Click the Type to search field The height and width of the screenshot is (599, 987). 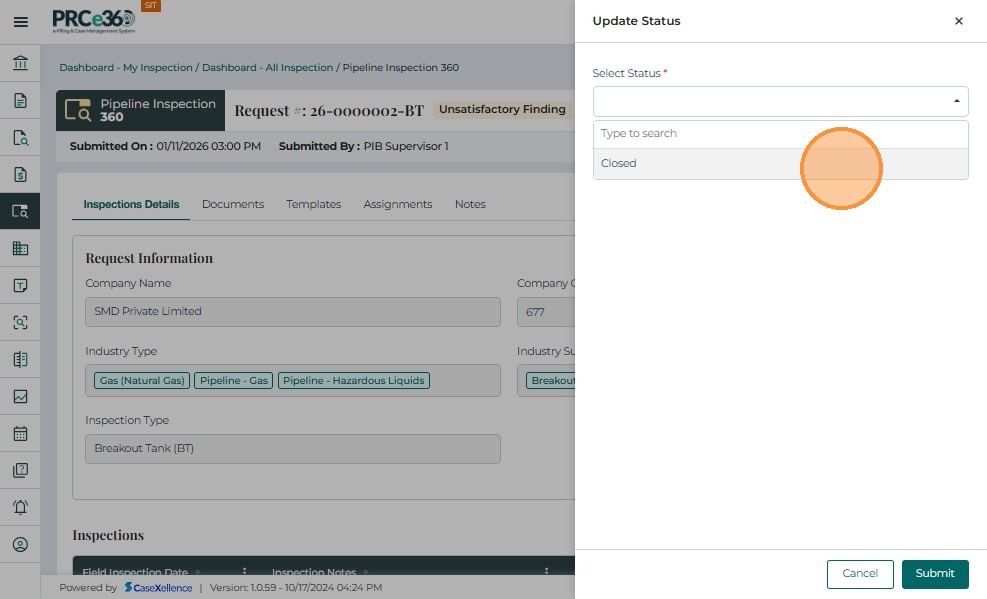(780, 134)
